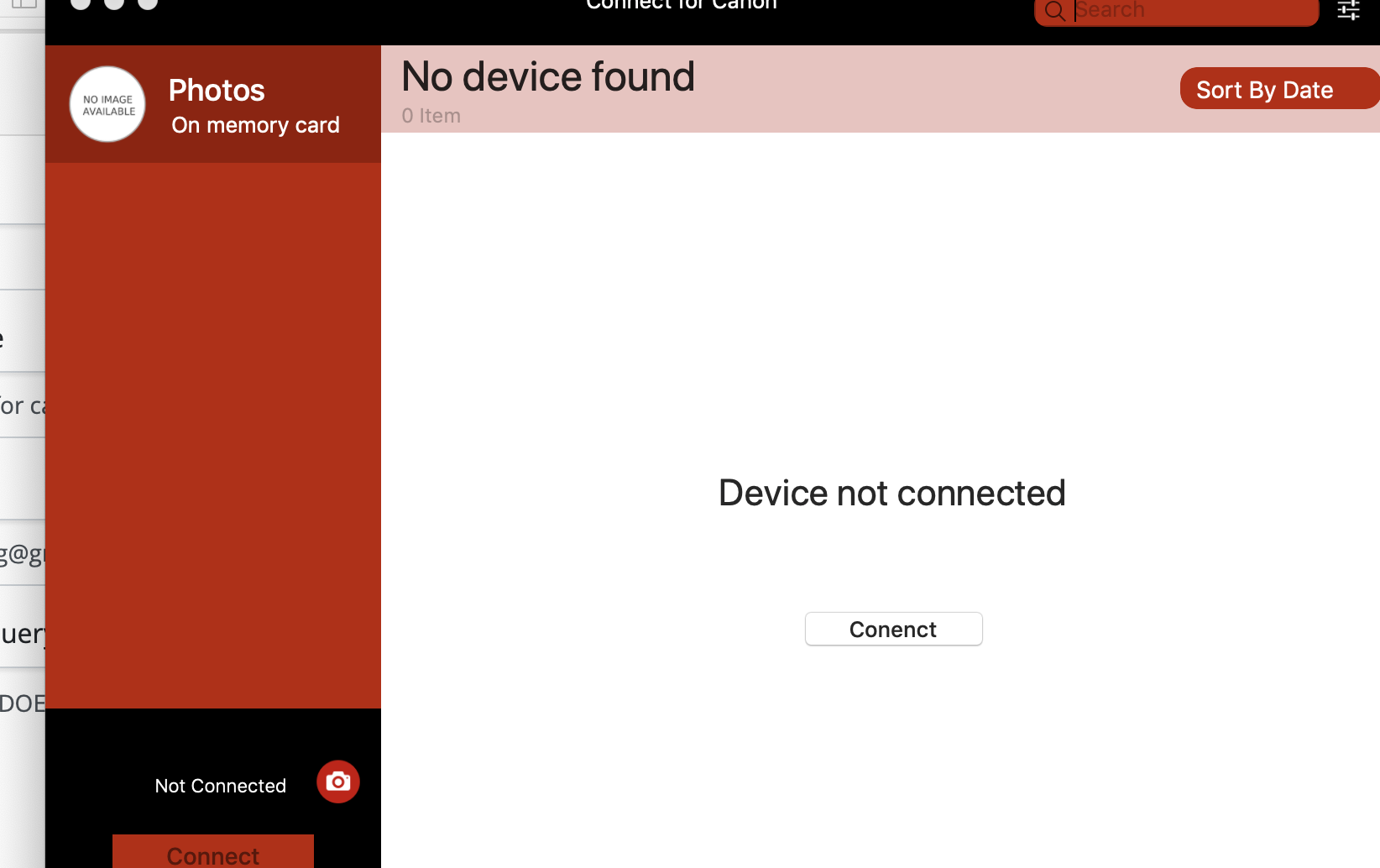
Task: Open the Sort By Date dropdown
Action: (1279, 89)
